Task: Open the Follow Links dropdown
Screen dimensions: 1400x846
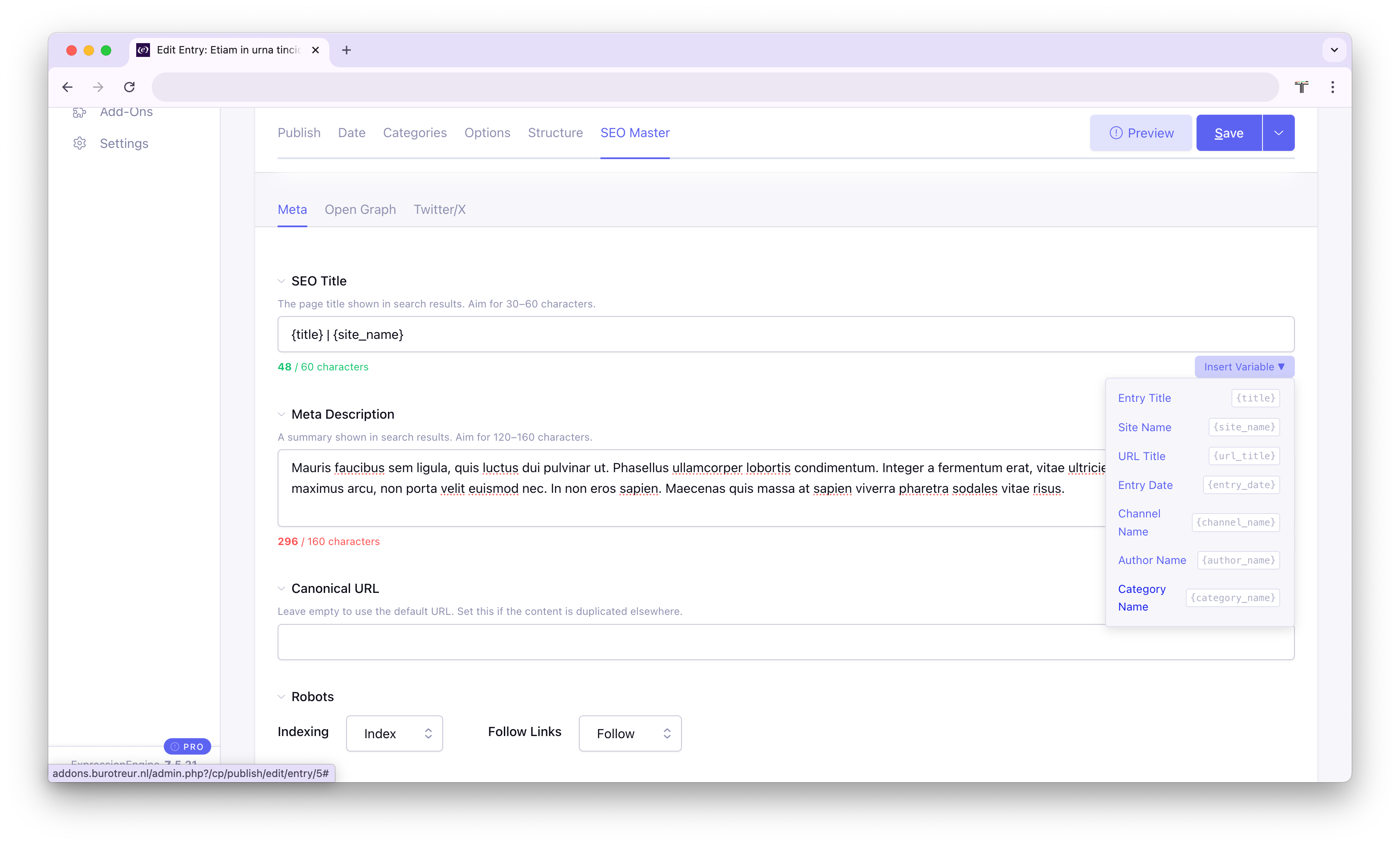Action: click(630, 733)
